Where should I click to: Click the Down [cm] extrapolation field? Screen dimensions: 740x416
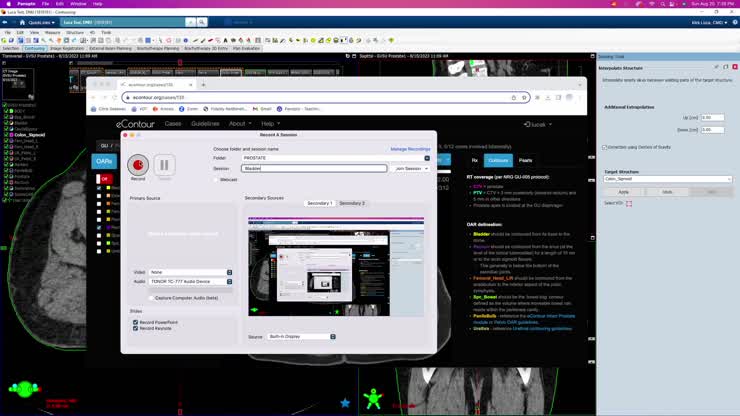coord(712,130)
